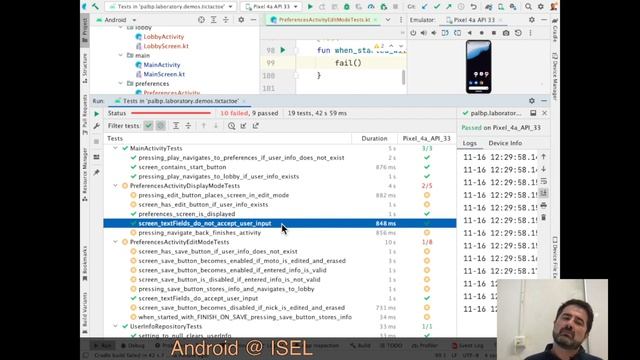The height and width of the screenshot is (360, 640).
Task: Click the Make Project hammer icon
Action: tap(95, 7)
